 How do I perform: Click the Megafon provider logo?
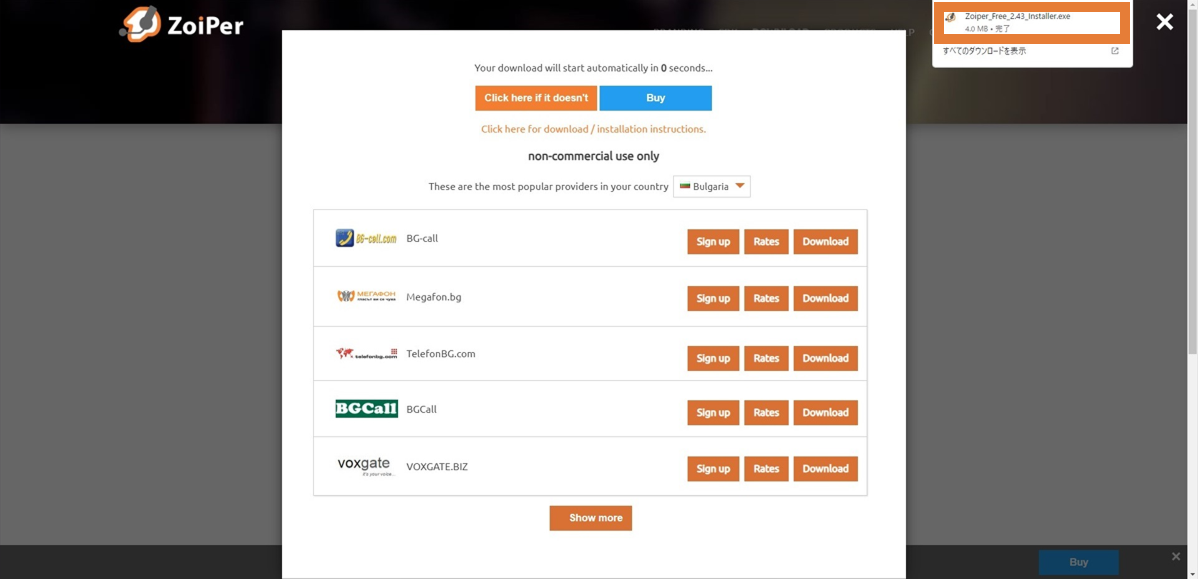click(366, 297)
